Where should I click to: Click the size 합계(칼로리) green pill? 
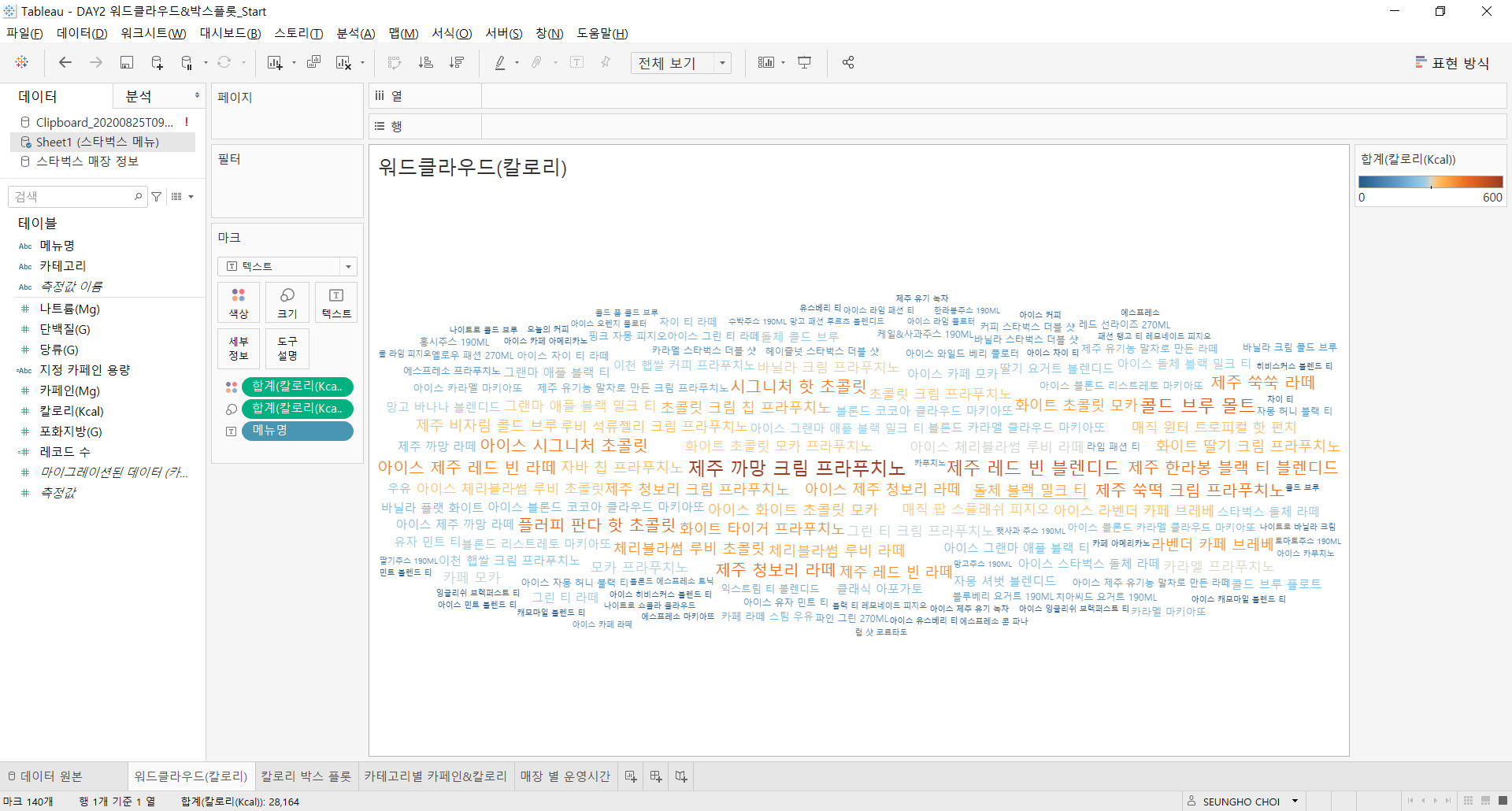(298, 409)
